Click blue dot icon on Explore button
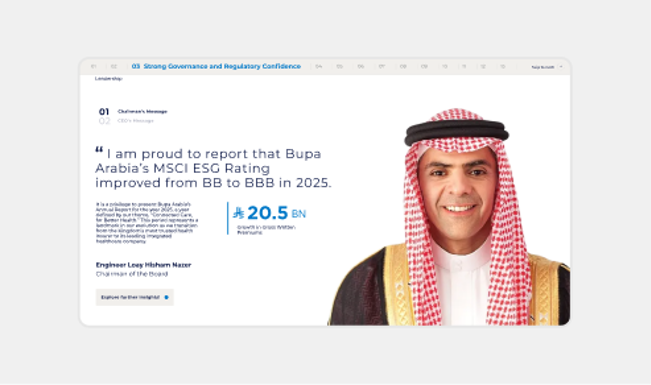 pos(166,297)
